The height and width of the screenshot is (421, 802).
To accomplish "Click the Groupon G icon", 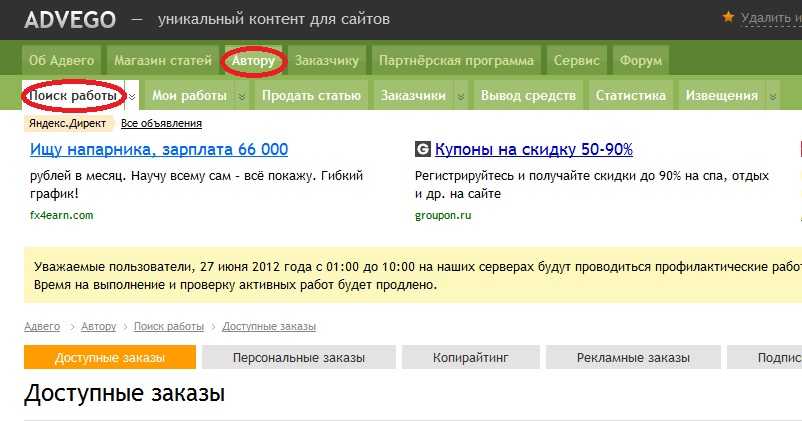I will pos(422,149).
